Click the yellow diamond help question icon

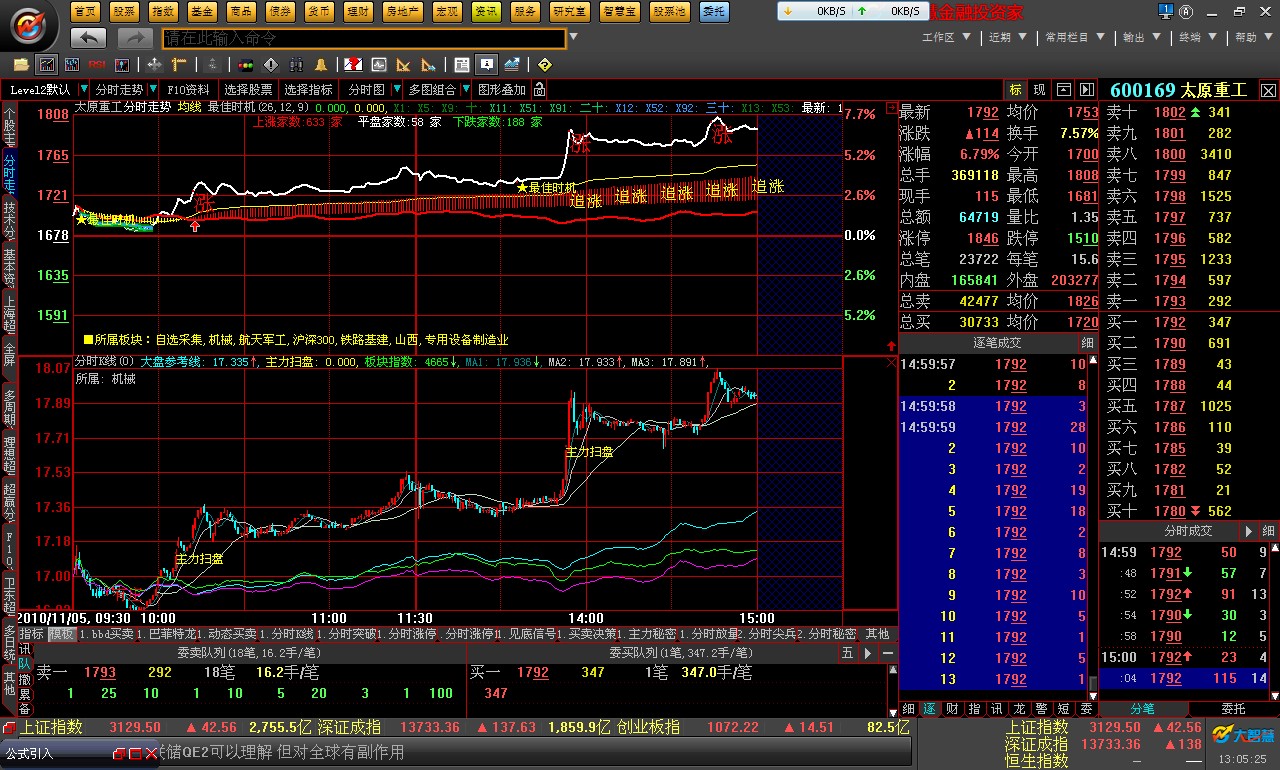coord(543,65)
